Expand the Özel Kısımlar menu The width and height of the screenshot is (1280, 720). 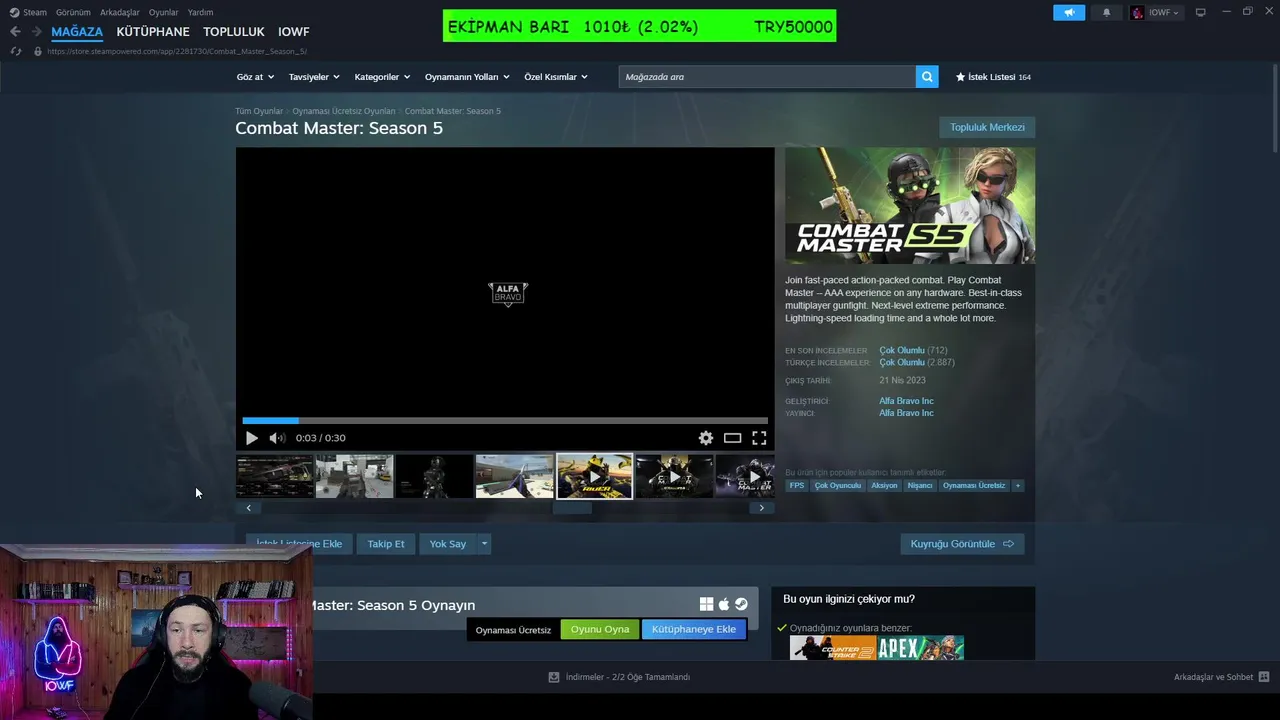pos(556,77)
